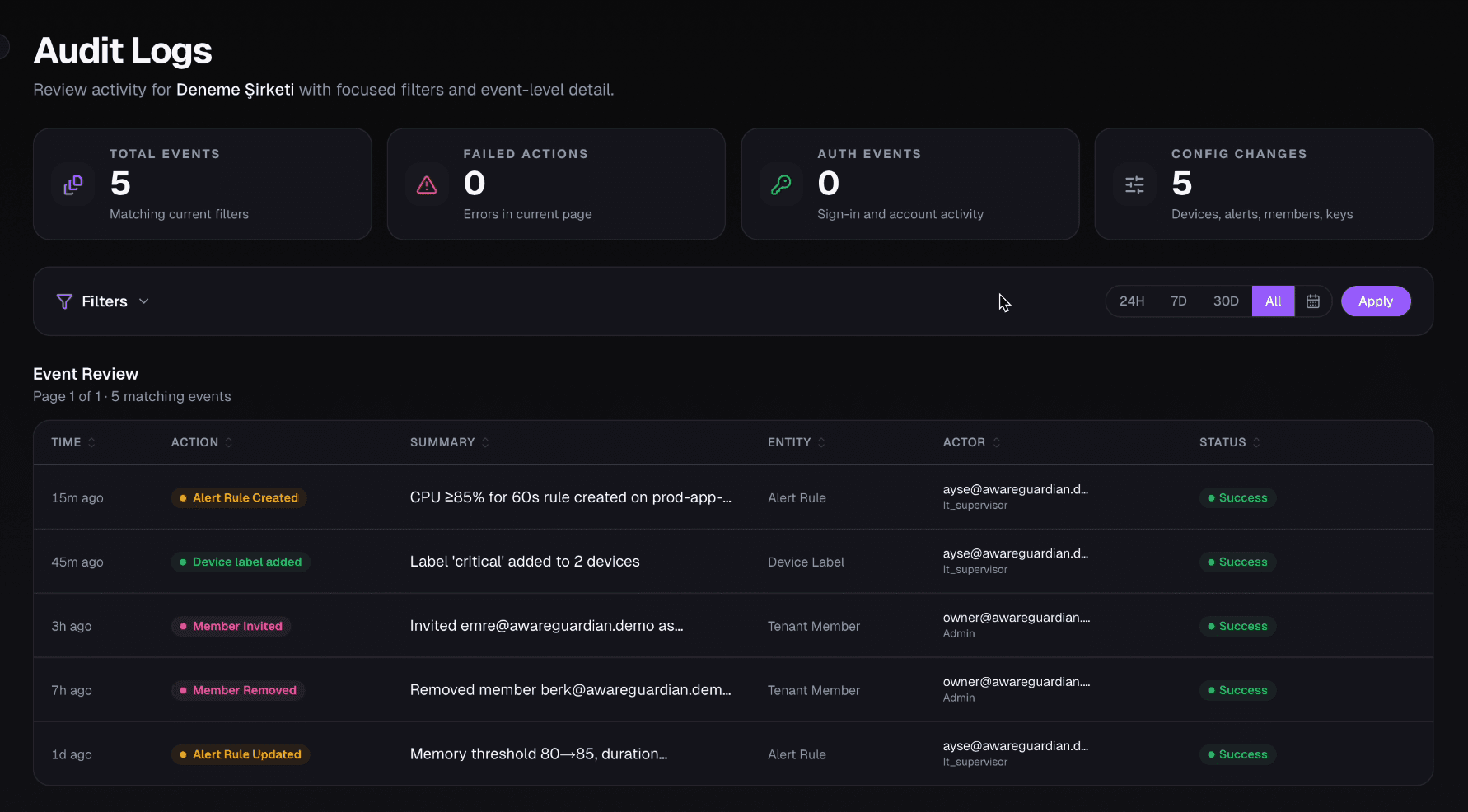Click the Alert Rule Updated badge

click(x=241, y=754)
